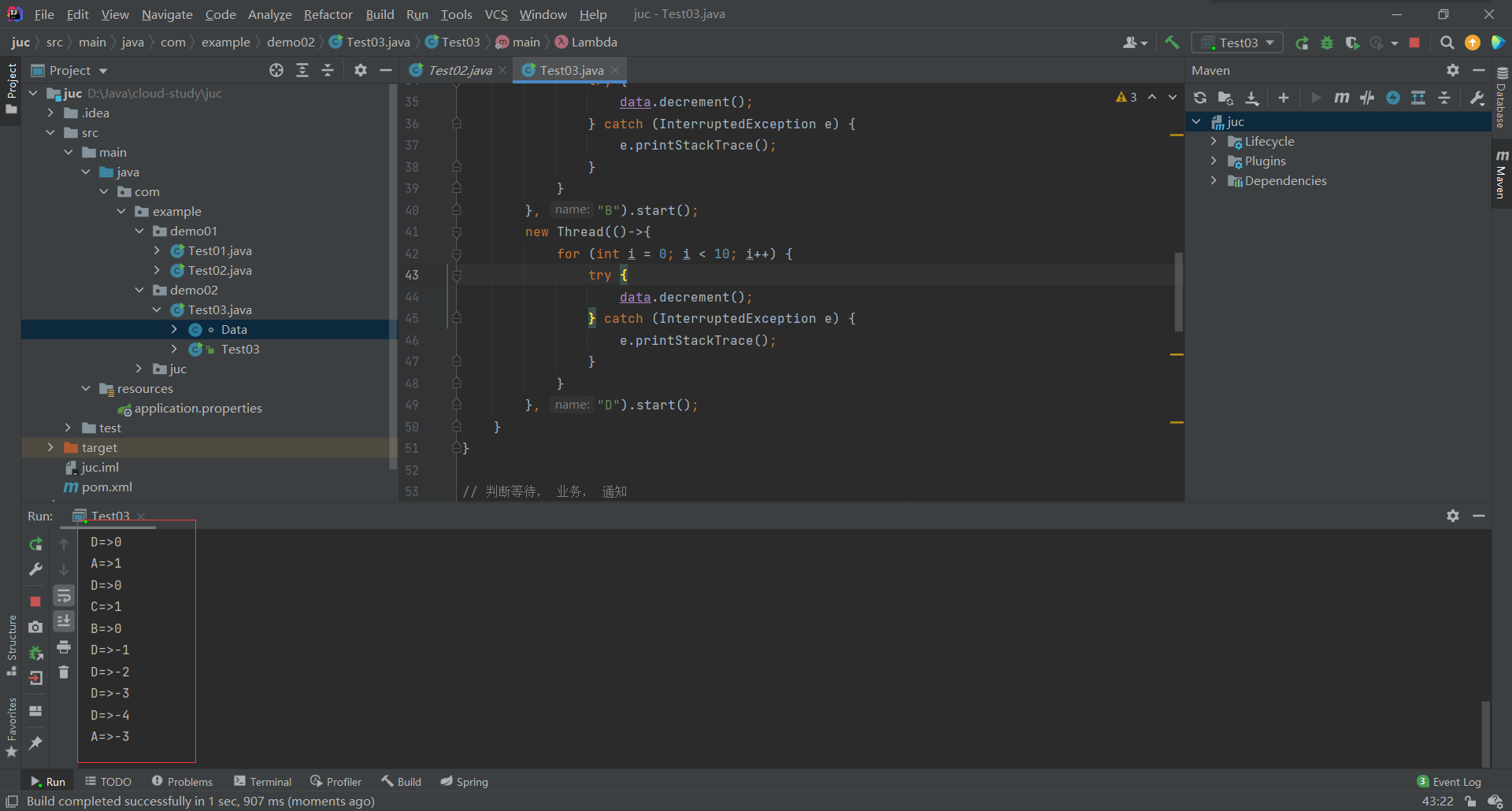
Task: Toggle Soft-Wrap in the Run console
Action: pos(64,596)
